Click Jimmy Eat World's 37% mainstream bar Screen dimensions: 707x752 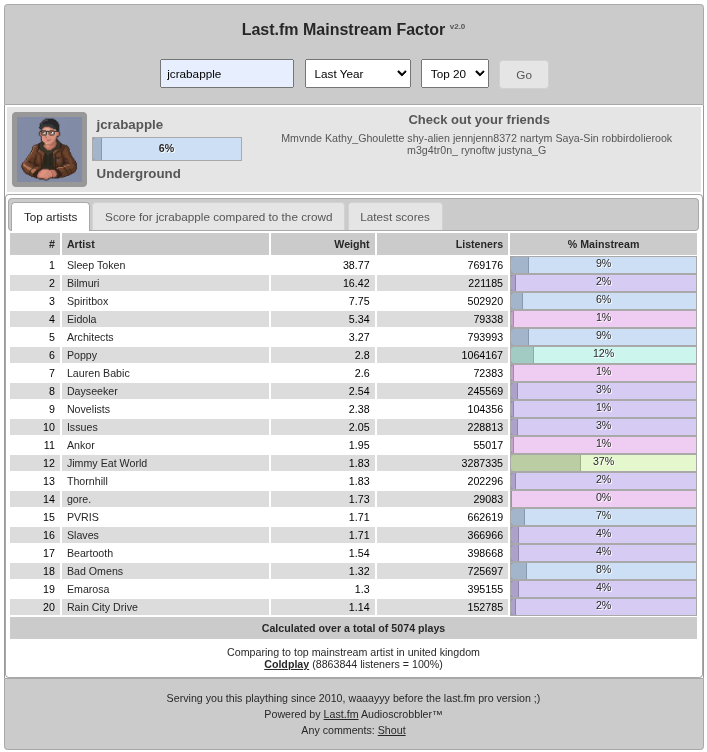coord(603,463)
